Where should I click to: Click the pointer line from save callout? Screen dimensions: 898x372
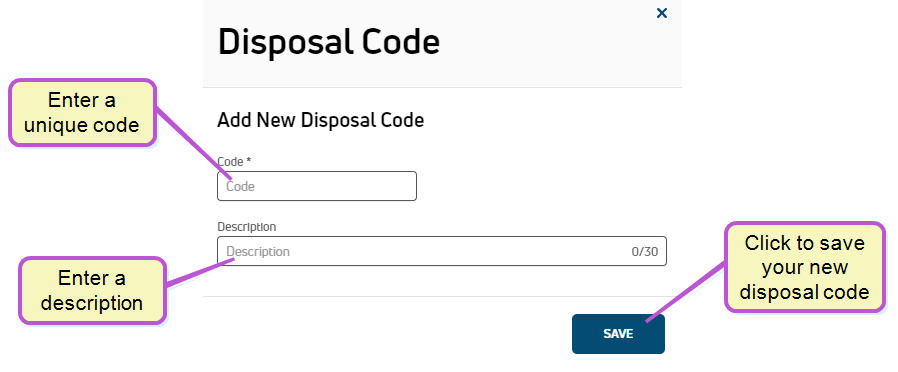686,292
